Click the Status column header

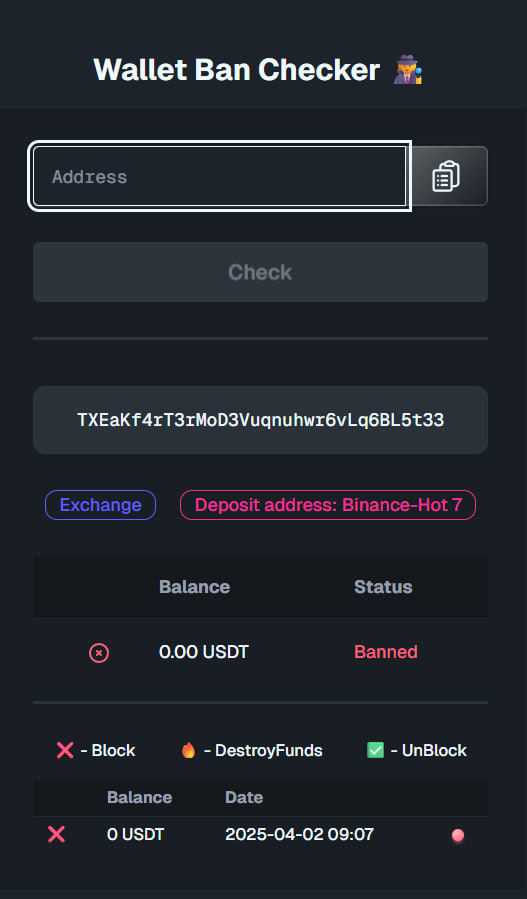(x=383, y=587)
